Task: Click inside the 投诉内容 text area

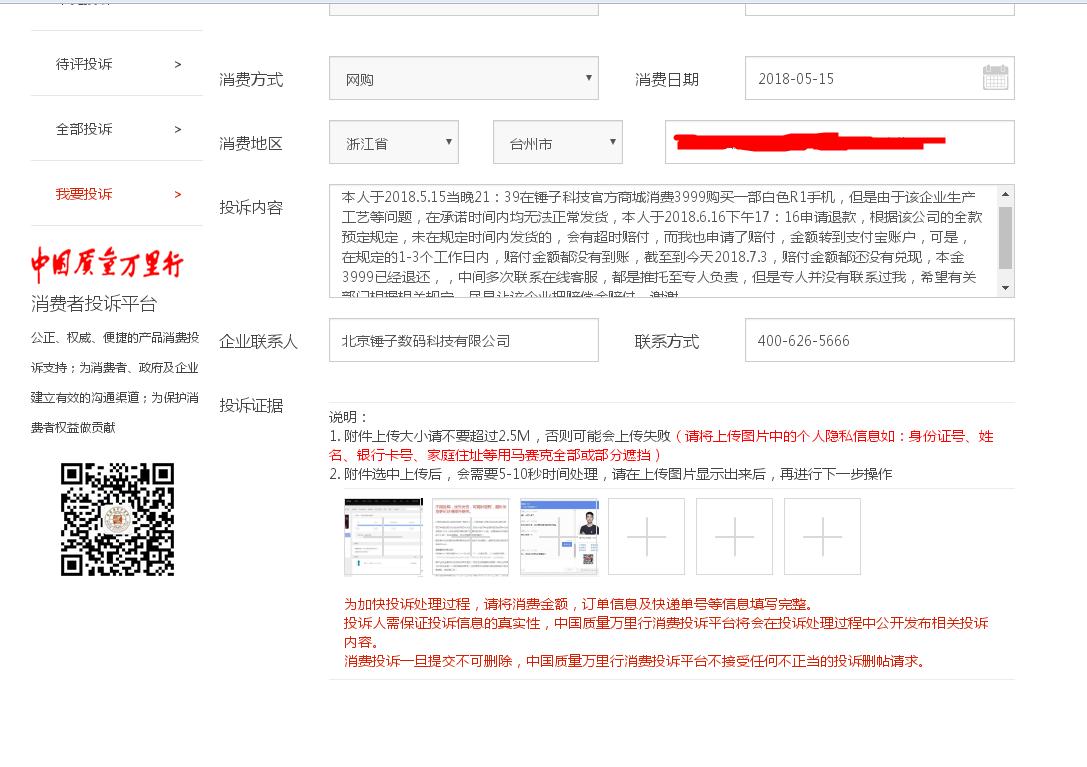Action: 664,241
